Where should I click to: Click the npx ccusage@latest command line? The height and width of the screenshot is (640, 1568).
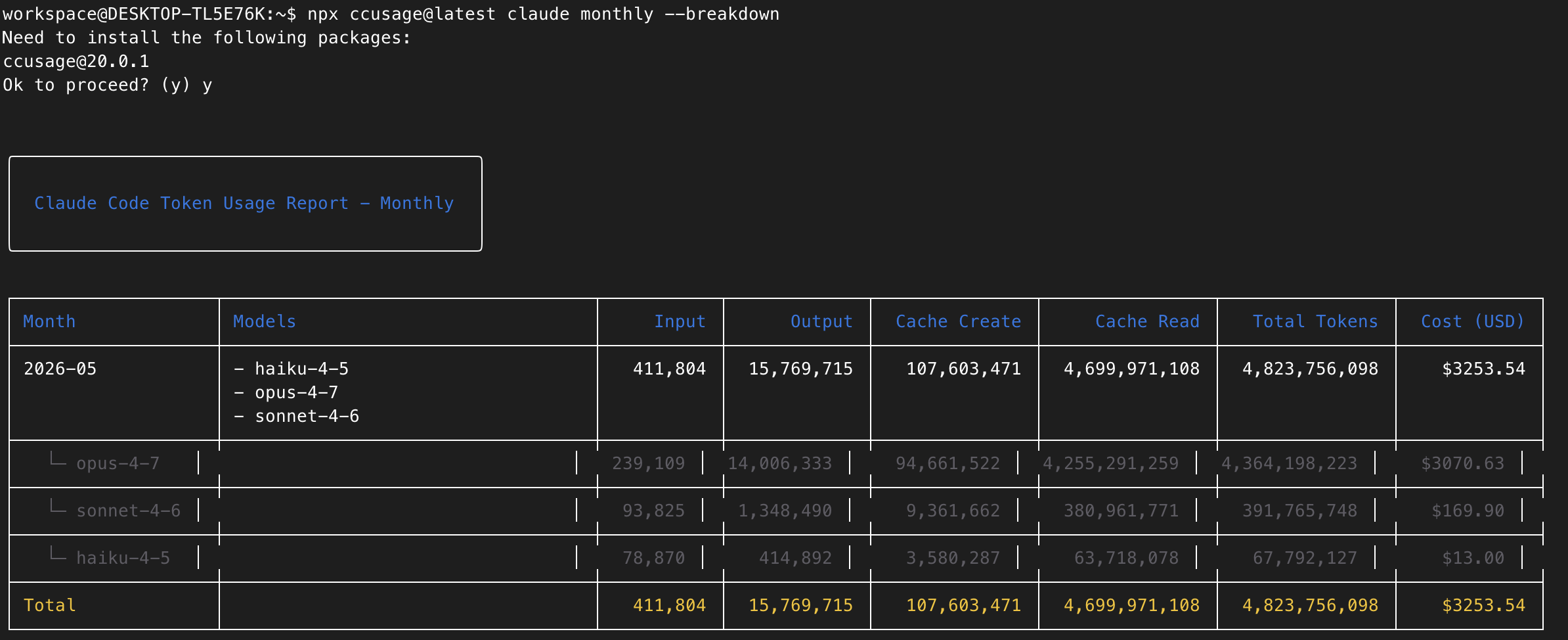[391, 14]
